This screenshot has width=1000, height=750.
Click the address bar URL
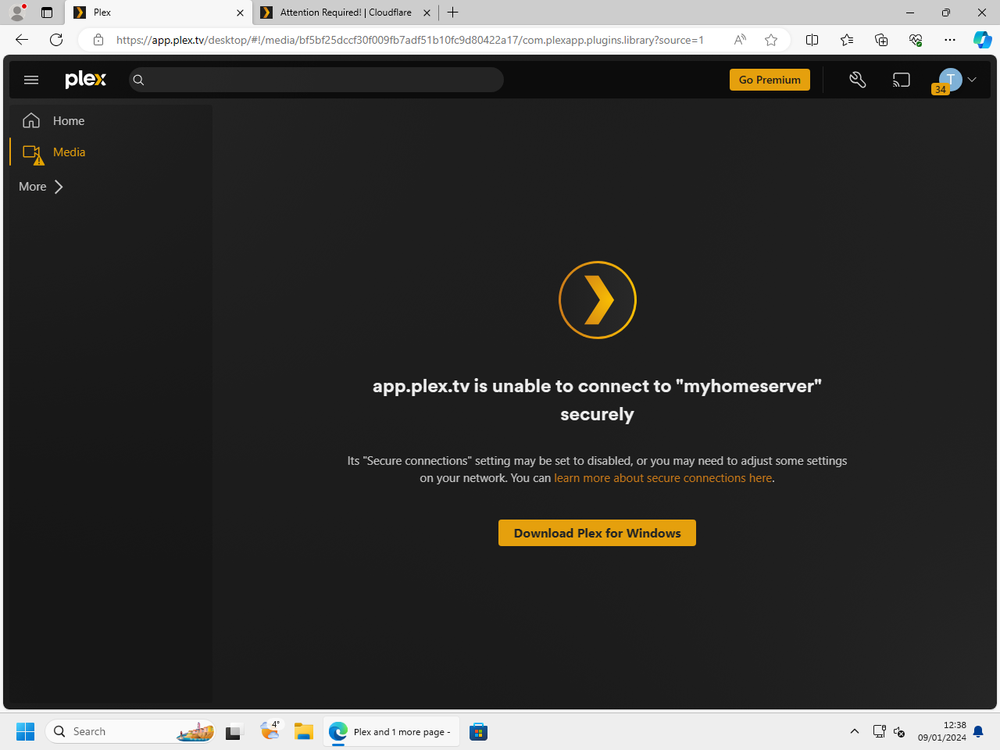pos(409,40)
